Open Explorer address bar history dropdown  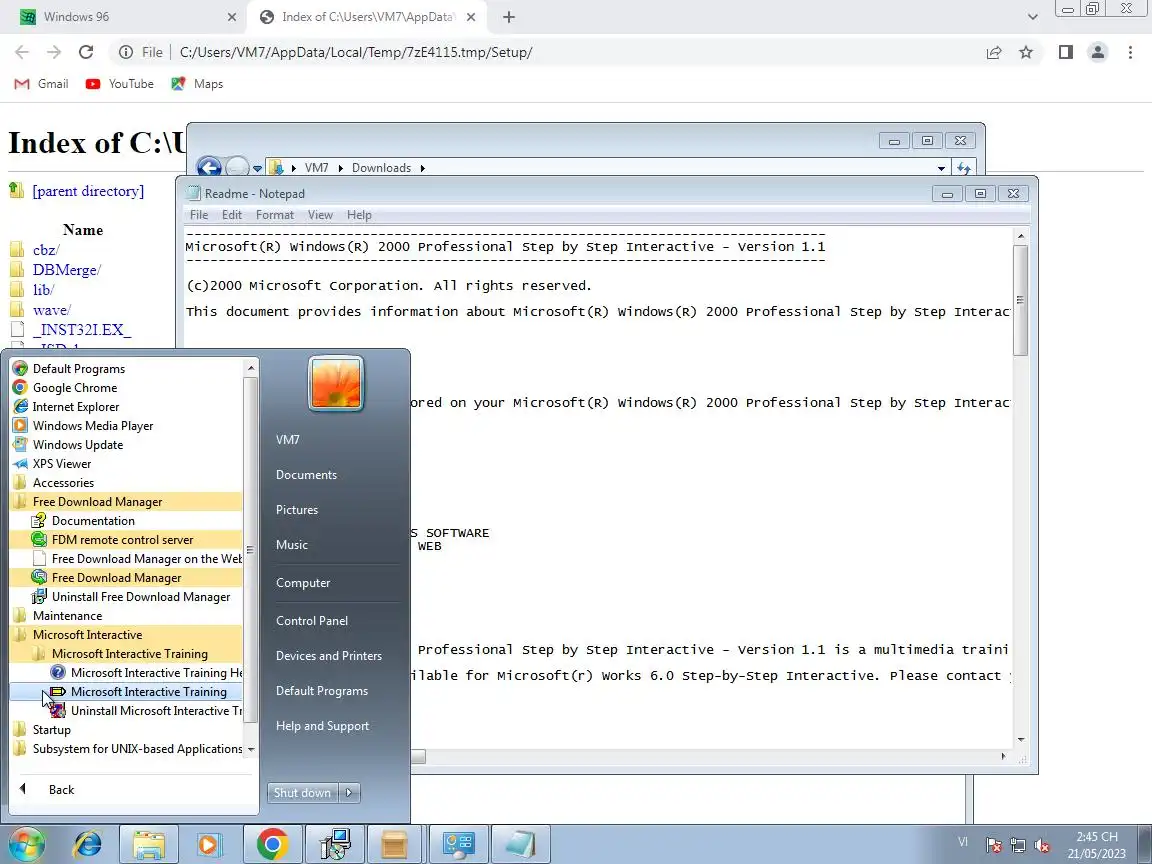click(x=941, y=168)
